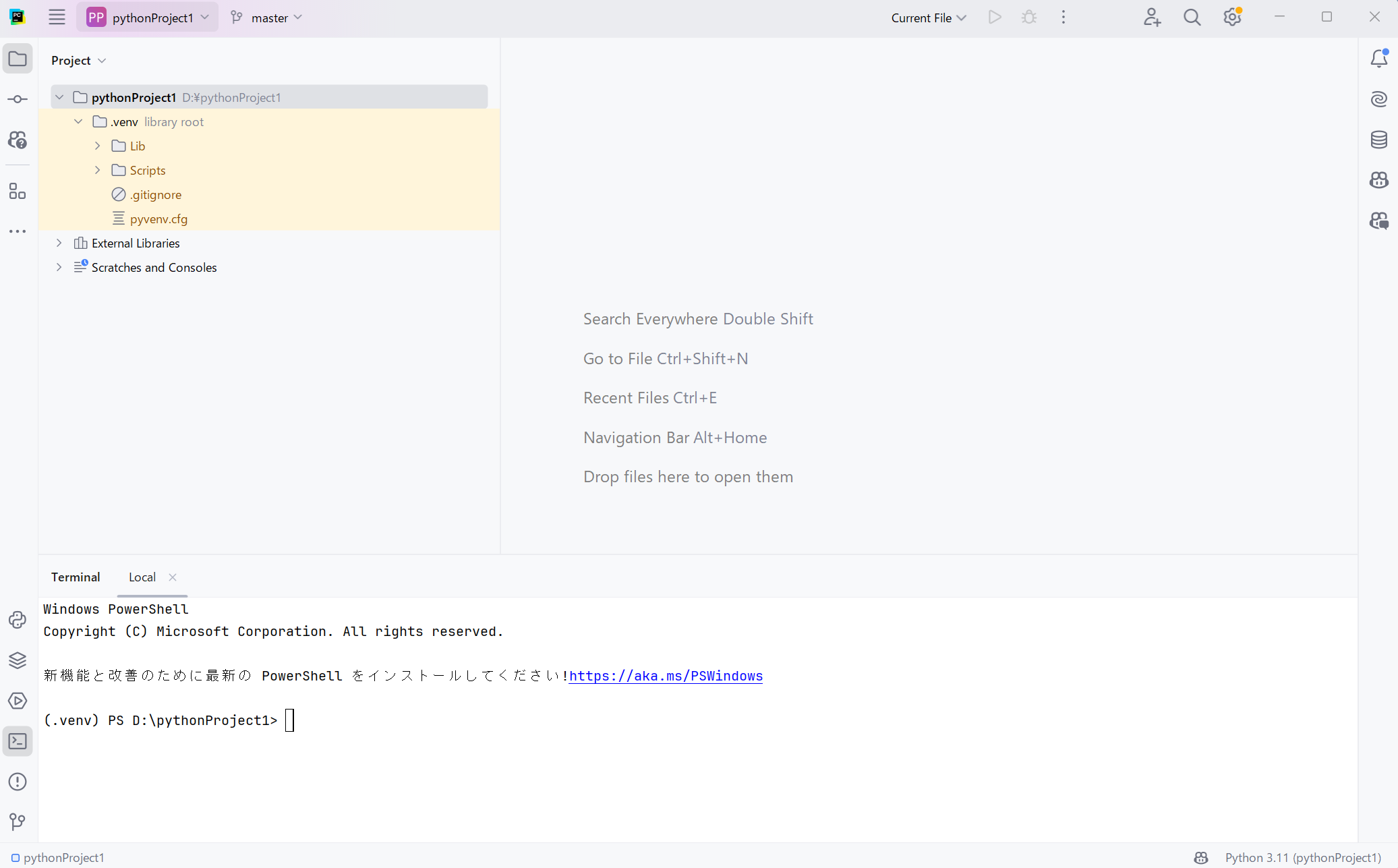
Task: Open Search Everywhere via magnifier icon
Action: point(1192,17)
